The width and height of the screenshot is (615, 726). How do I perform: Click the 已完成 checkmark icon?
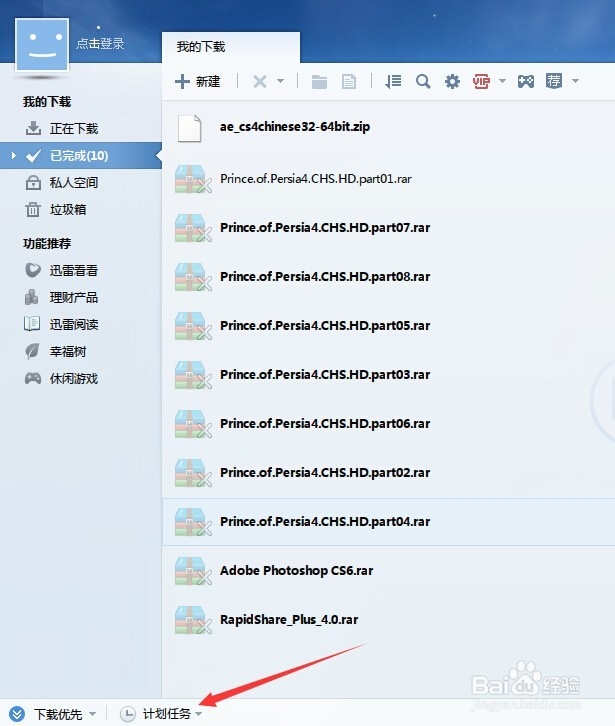click(x=33, y=156)
